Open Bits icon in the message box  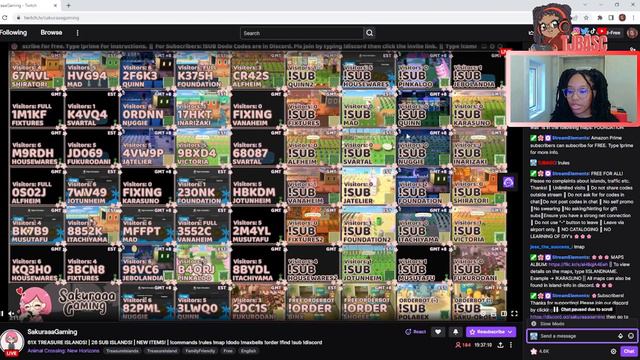click(x=620, y=336)
